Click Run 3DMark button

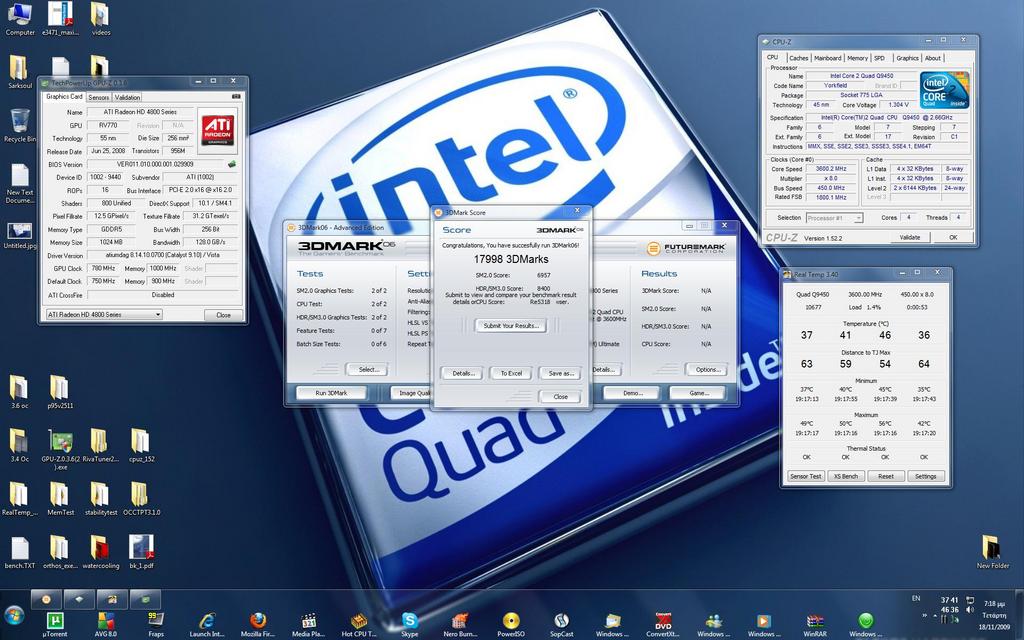(331, 393)
